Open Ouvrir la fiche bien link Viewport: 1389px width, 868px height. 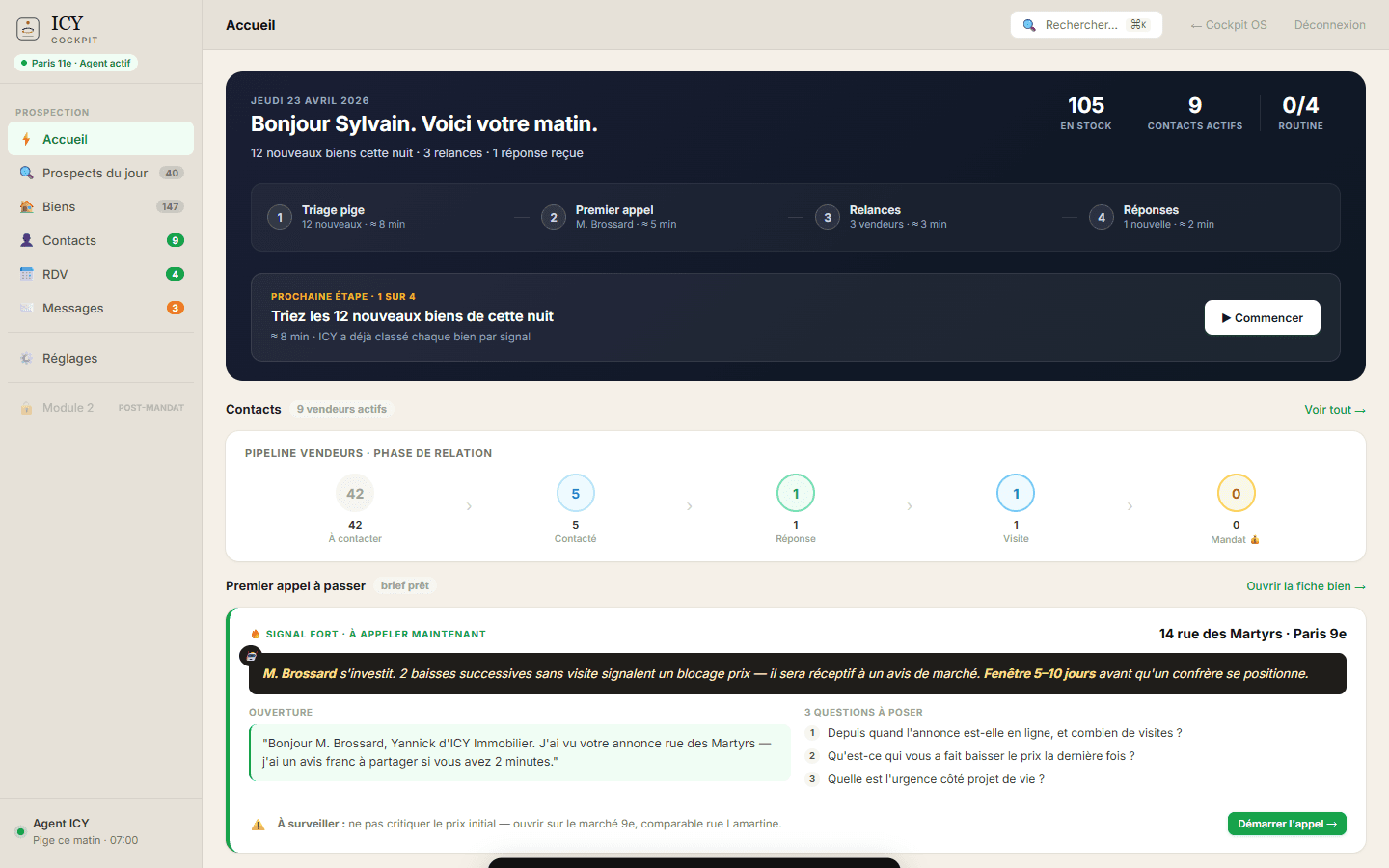point(1305,586)
